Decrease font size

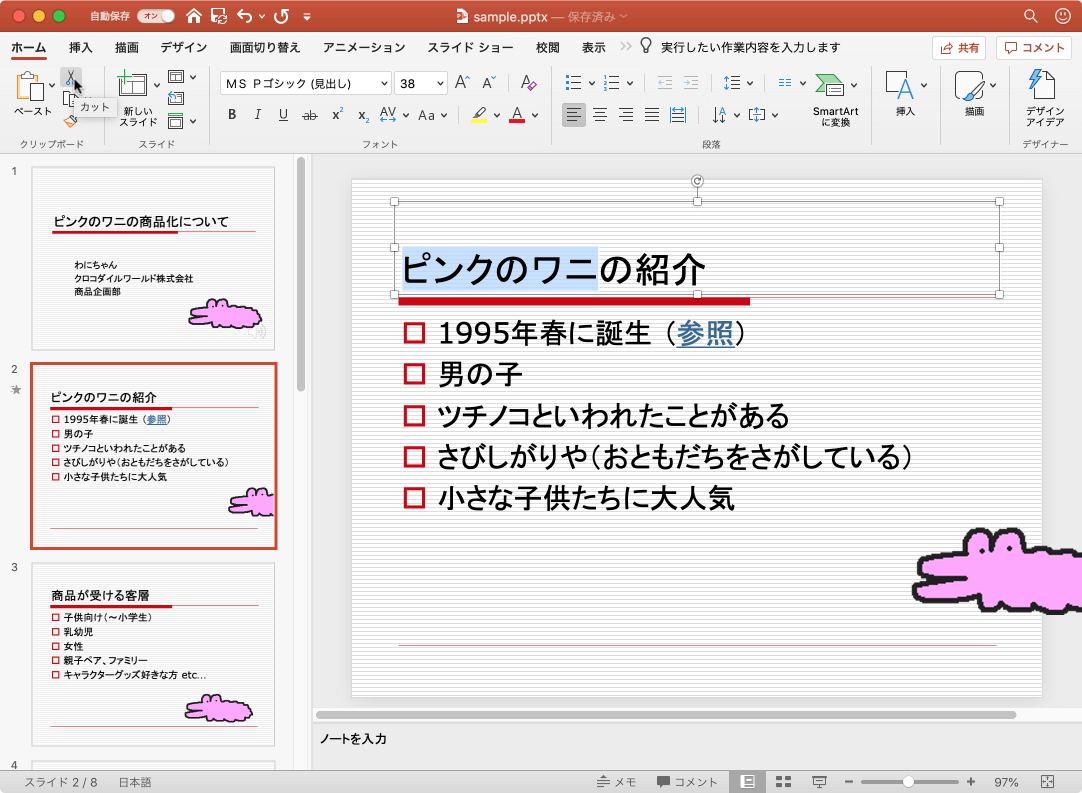489,83
